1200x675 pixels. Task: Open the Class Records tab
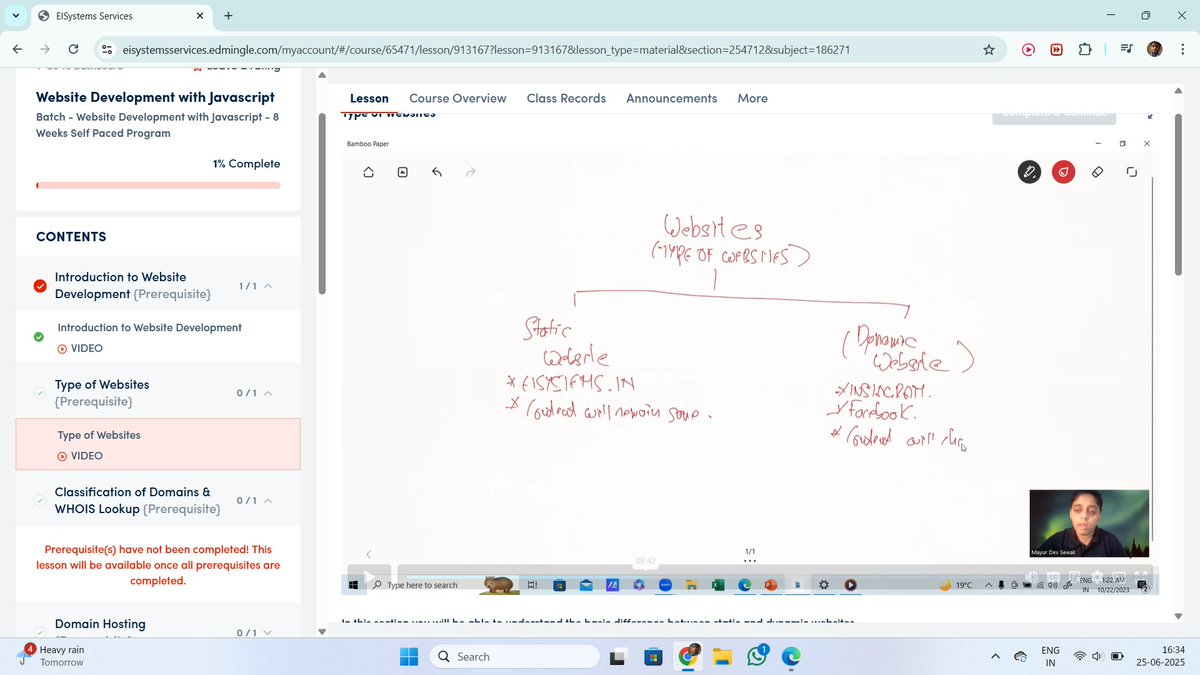[566, 98]
